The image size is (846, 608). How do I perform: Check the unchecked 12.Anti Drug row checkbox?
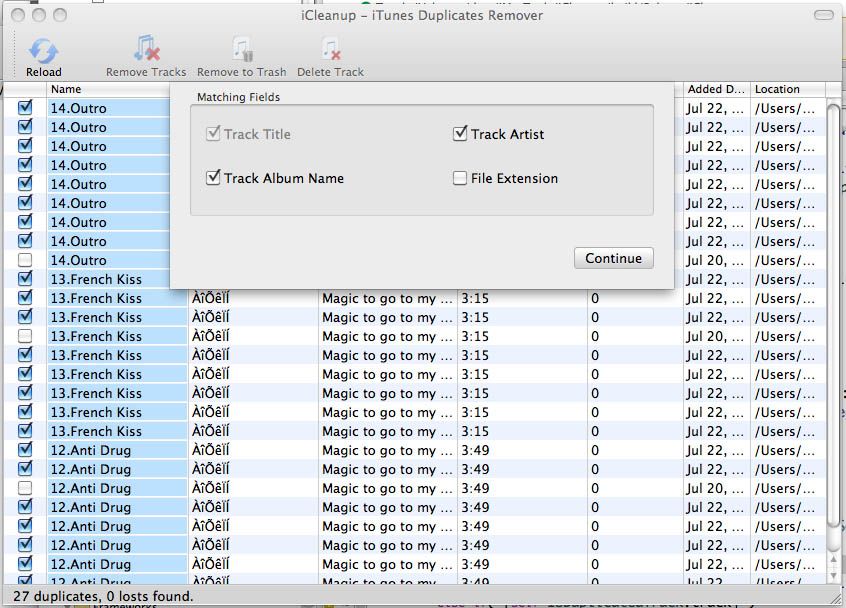click(25, 488)
